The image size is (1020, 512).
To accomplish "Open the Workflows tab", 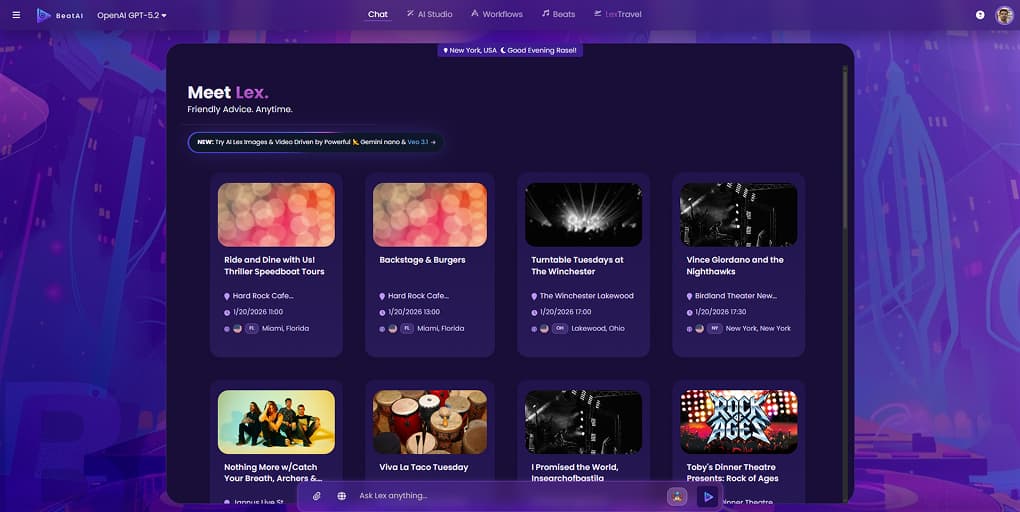I will [x=496, y=14].
